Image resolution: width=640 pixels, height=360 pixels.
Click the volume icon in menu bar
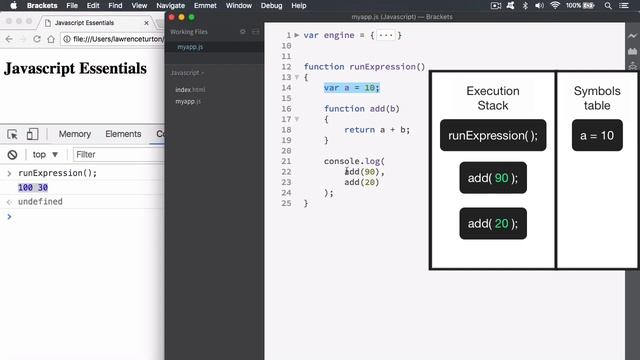(540, 6)
